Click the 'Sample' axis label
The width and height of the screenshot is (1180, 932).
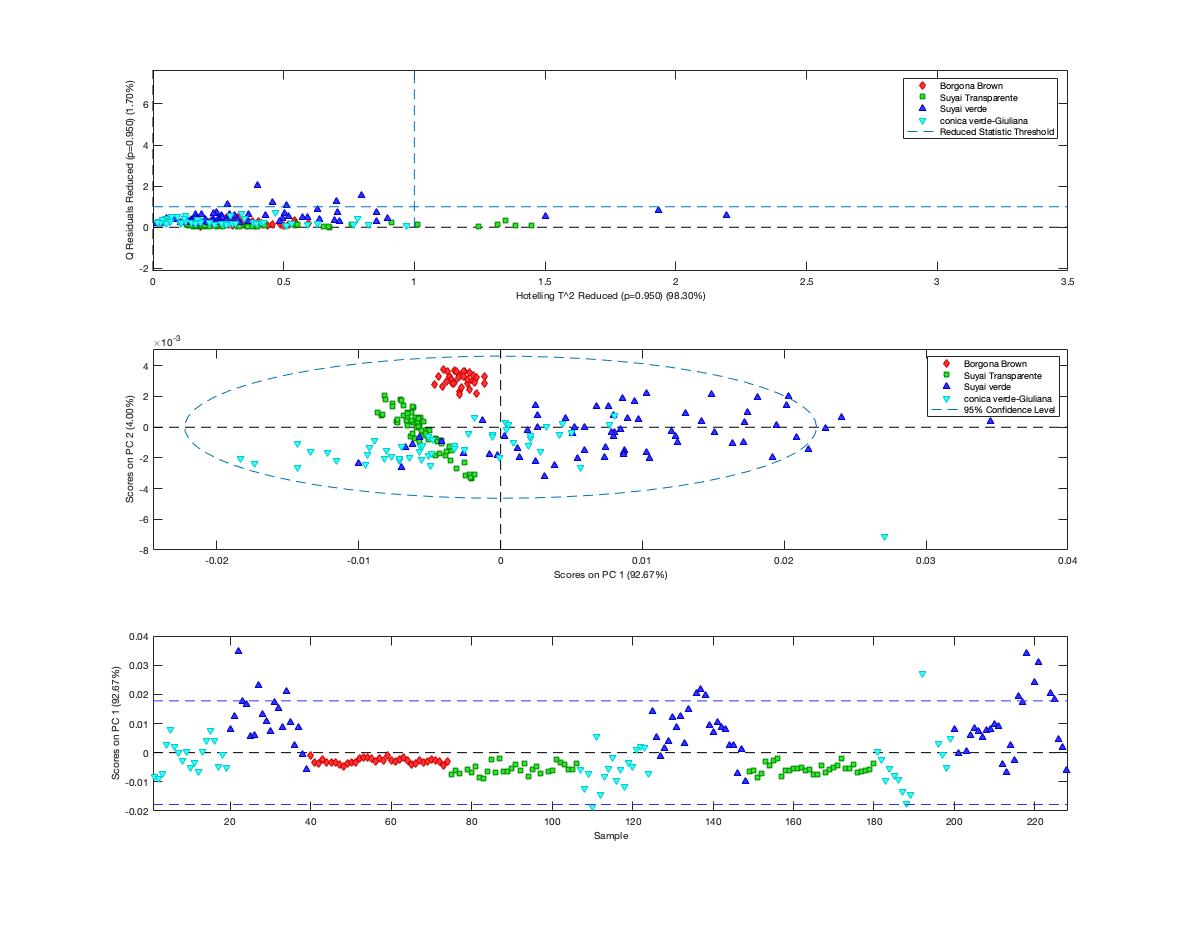pos(610,836)
